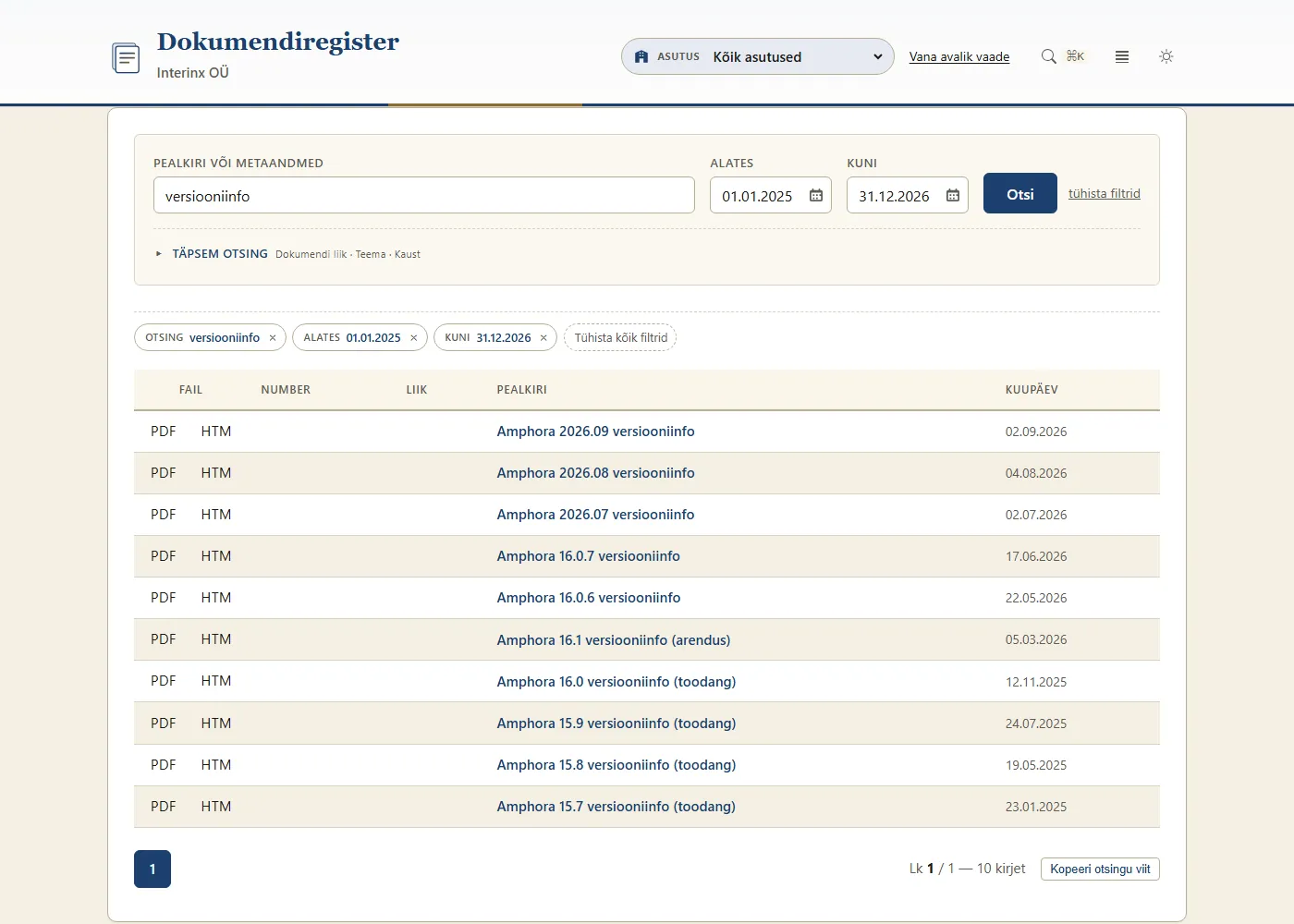Click the Kopeeri otsingu viit button

click(1100, 869)
